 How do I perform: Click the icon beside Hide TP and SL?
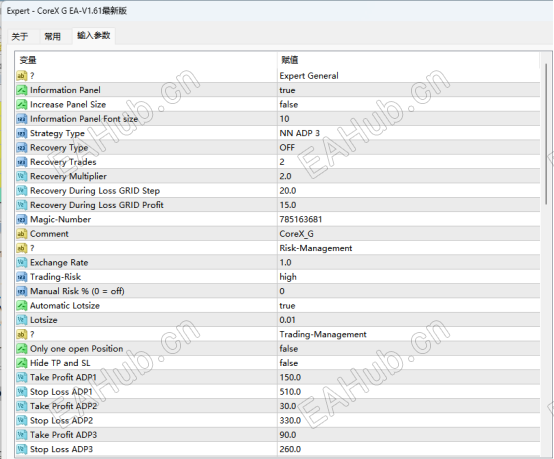(22, 363)
